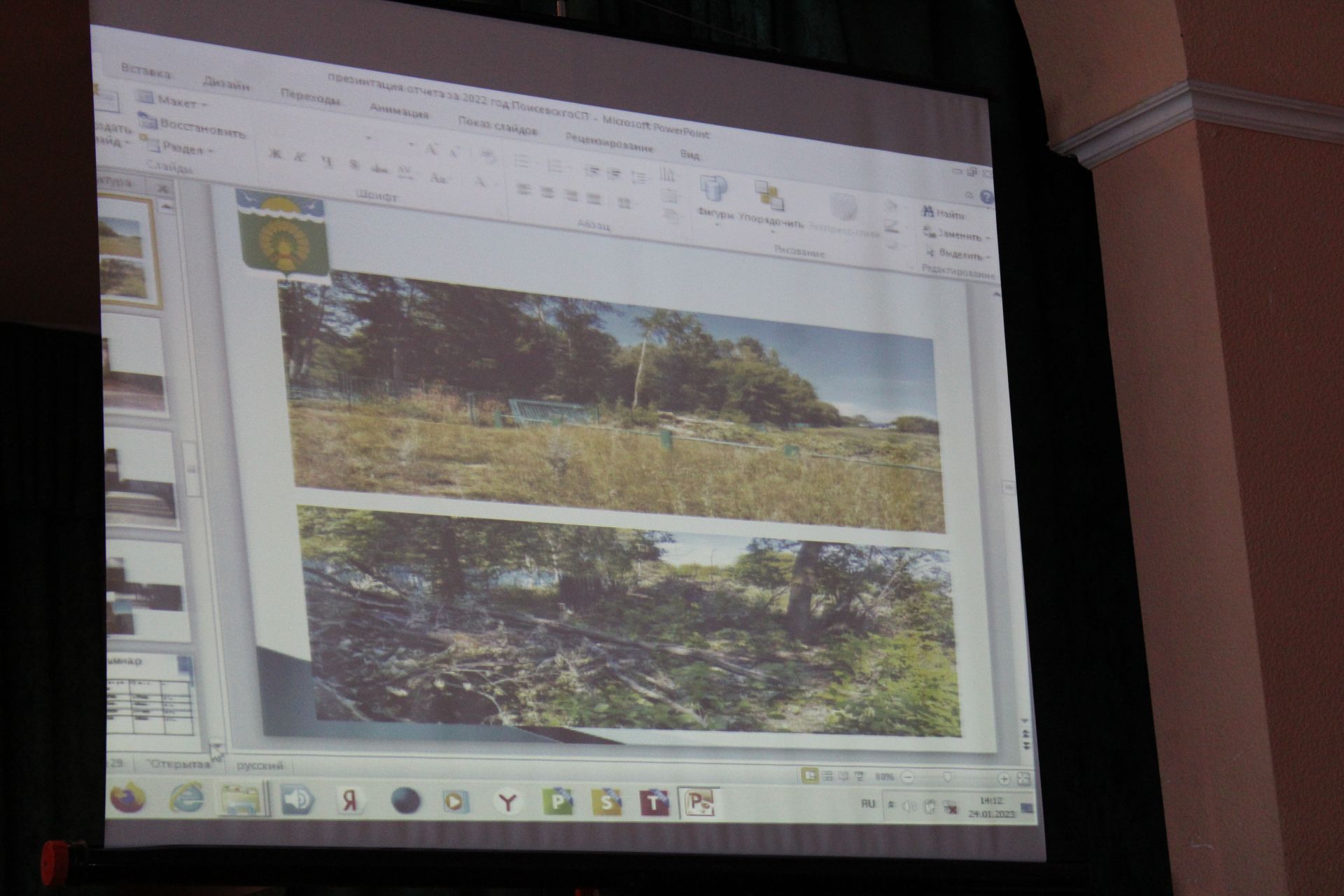The height and width of the screenshot is (896, 1344).
Task: Select the upper landscape photo on the slide
Action: [612, 402]
